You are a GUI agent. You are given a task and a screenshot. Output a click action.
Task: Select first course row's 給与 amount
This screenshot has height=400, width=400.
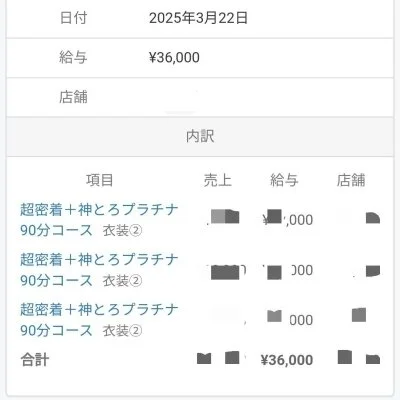point(288,218)
